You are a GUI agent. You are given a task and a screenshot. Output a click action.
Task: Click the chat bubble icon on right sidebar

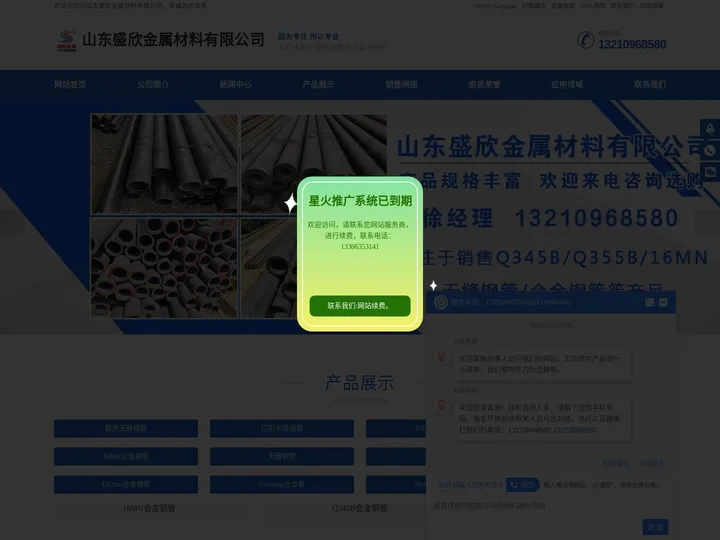pos(710,172)
